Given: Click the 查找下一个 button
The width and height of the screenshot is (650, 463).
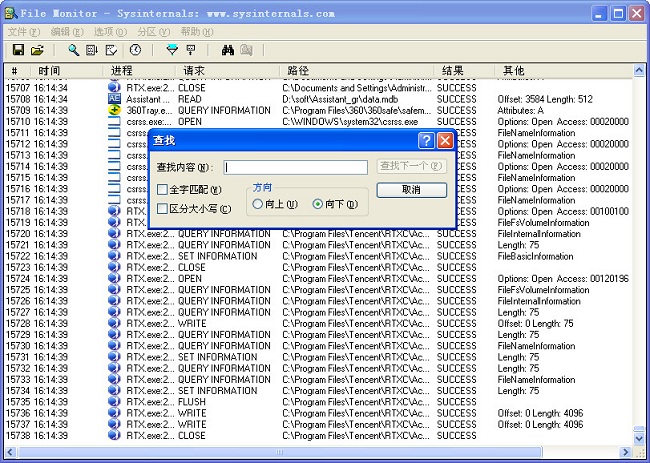Looking at the screenshot, I should (411, 167).
